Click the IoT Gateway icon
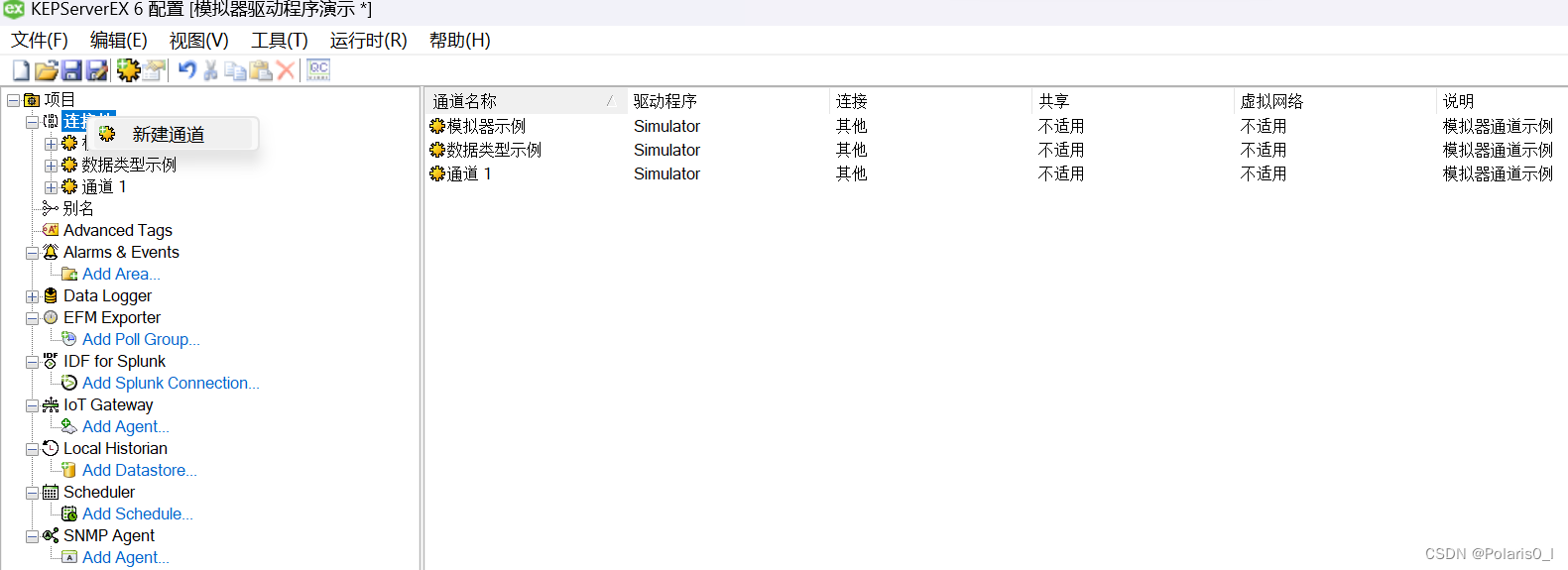This screenshot has width=1568, height=570. click(51, 404)
